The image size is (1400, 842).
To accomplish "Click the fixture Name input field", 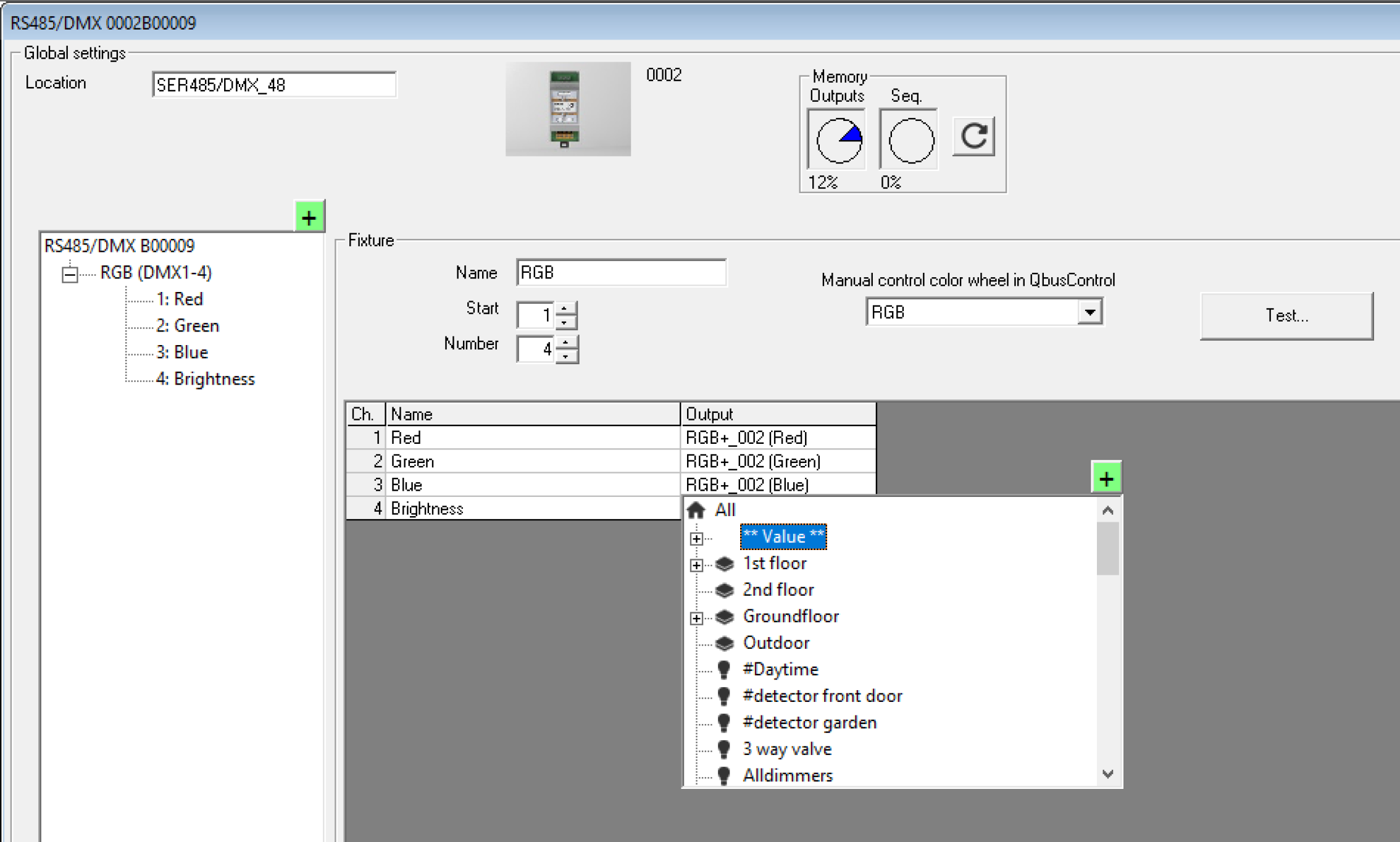I will (621, 272).
